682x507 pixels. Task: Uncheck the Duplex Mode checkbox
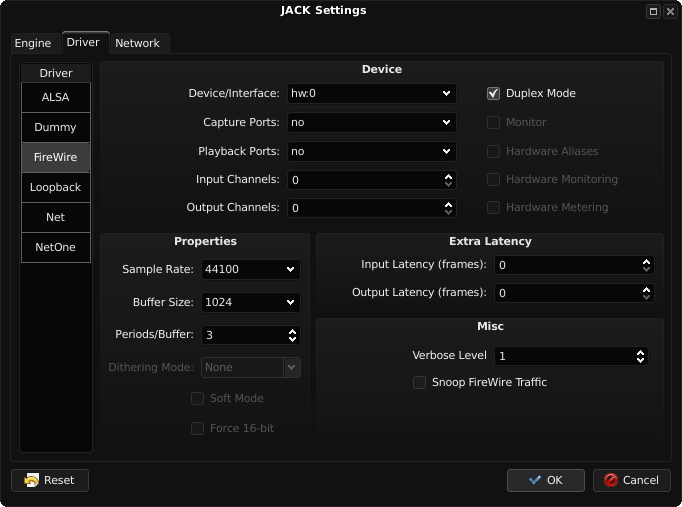point(493,93)
